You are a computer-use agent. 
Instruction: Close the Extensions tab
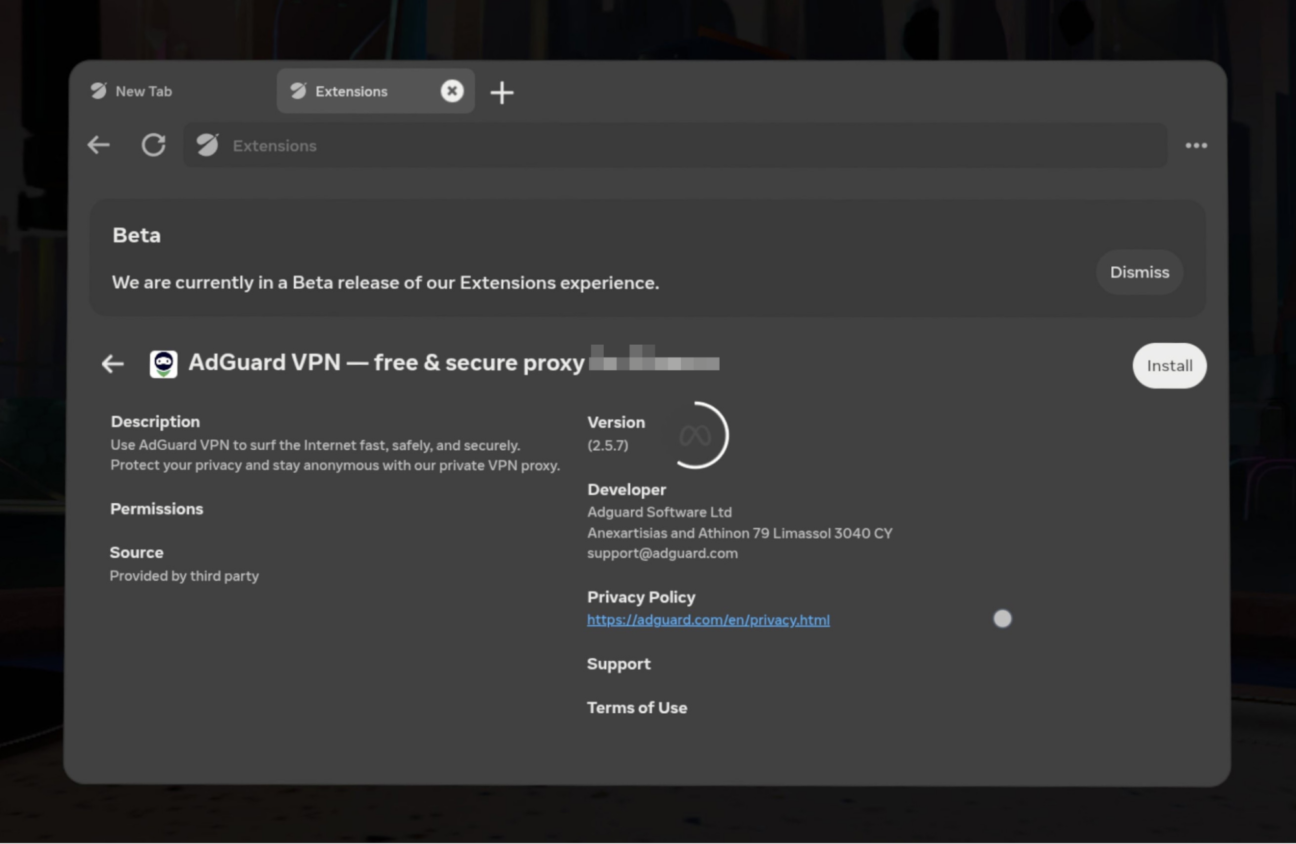[452, 91]
